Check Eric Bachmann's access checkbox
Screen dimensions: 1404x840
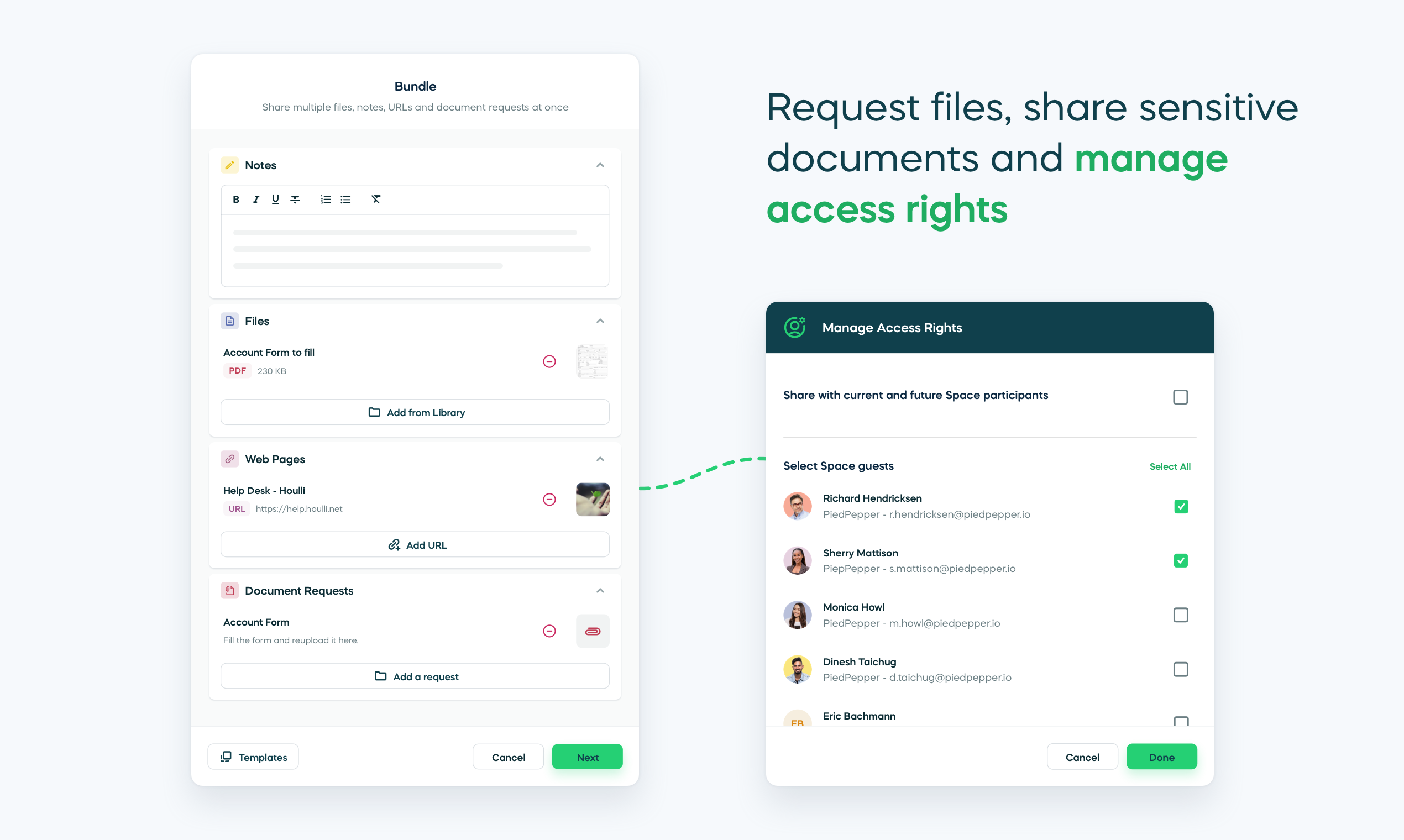click(1181, 721)
